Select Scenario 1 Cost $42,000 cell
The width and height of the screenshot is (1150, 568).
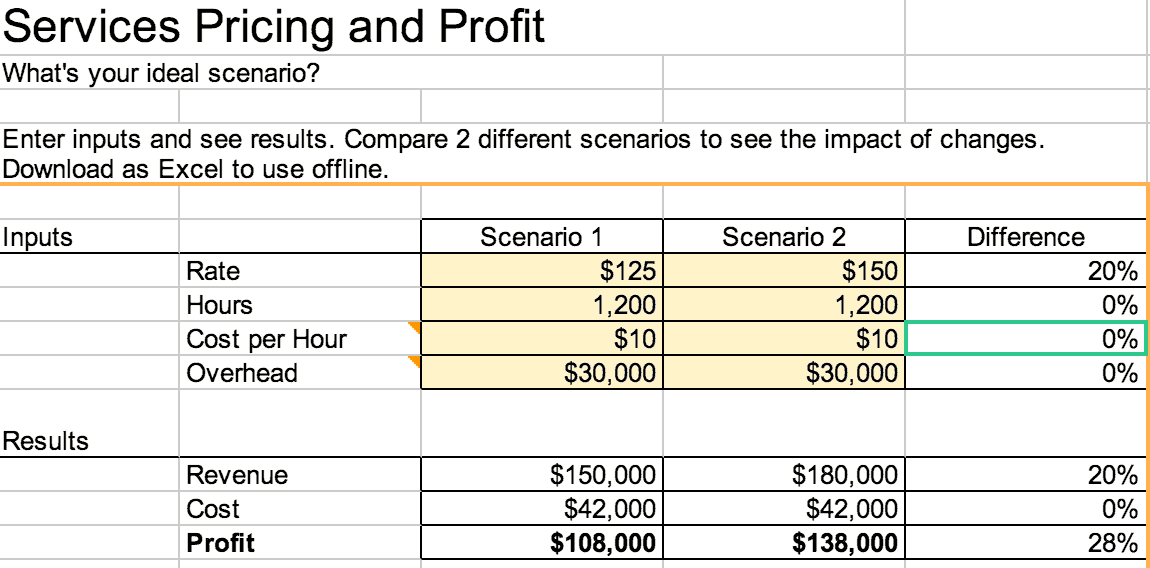(542, 509)
